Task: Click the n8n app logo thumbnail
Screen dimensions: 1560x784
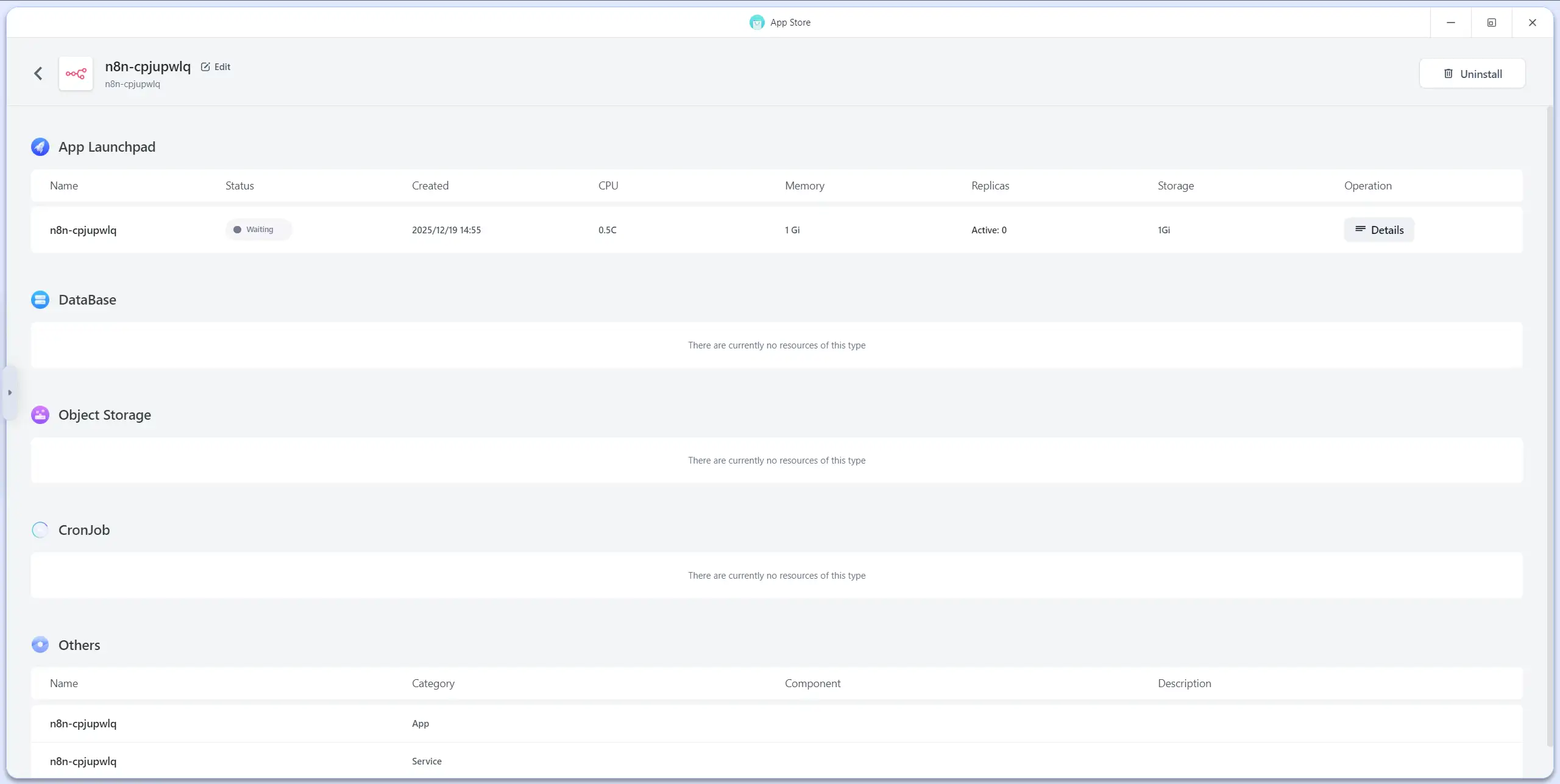Action: [x=76, y=74]
